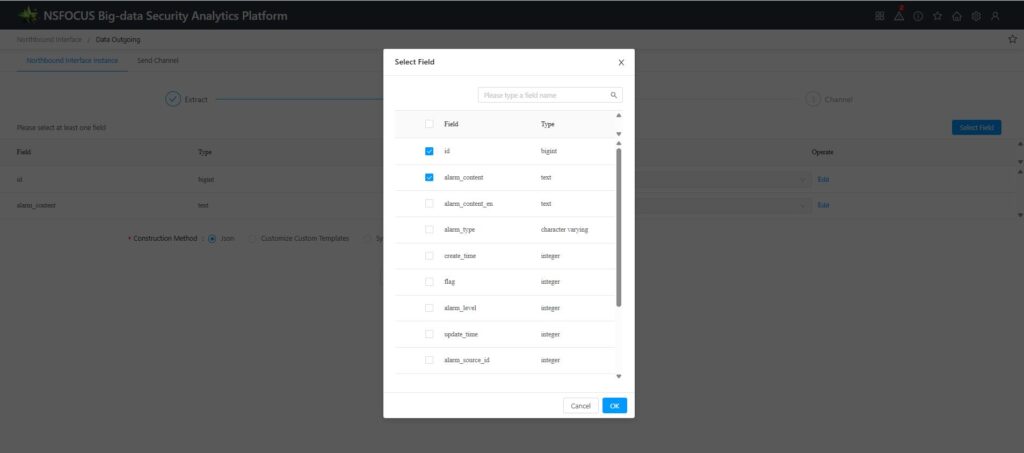This screenshot has width=1024, height=453.
Task: Click the scroll down arrow in field list
Action: tap(618, 376)
